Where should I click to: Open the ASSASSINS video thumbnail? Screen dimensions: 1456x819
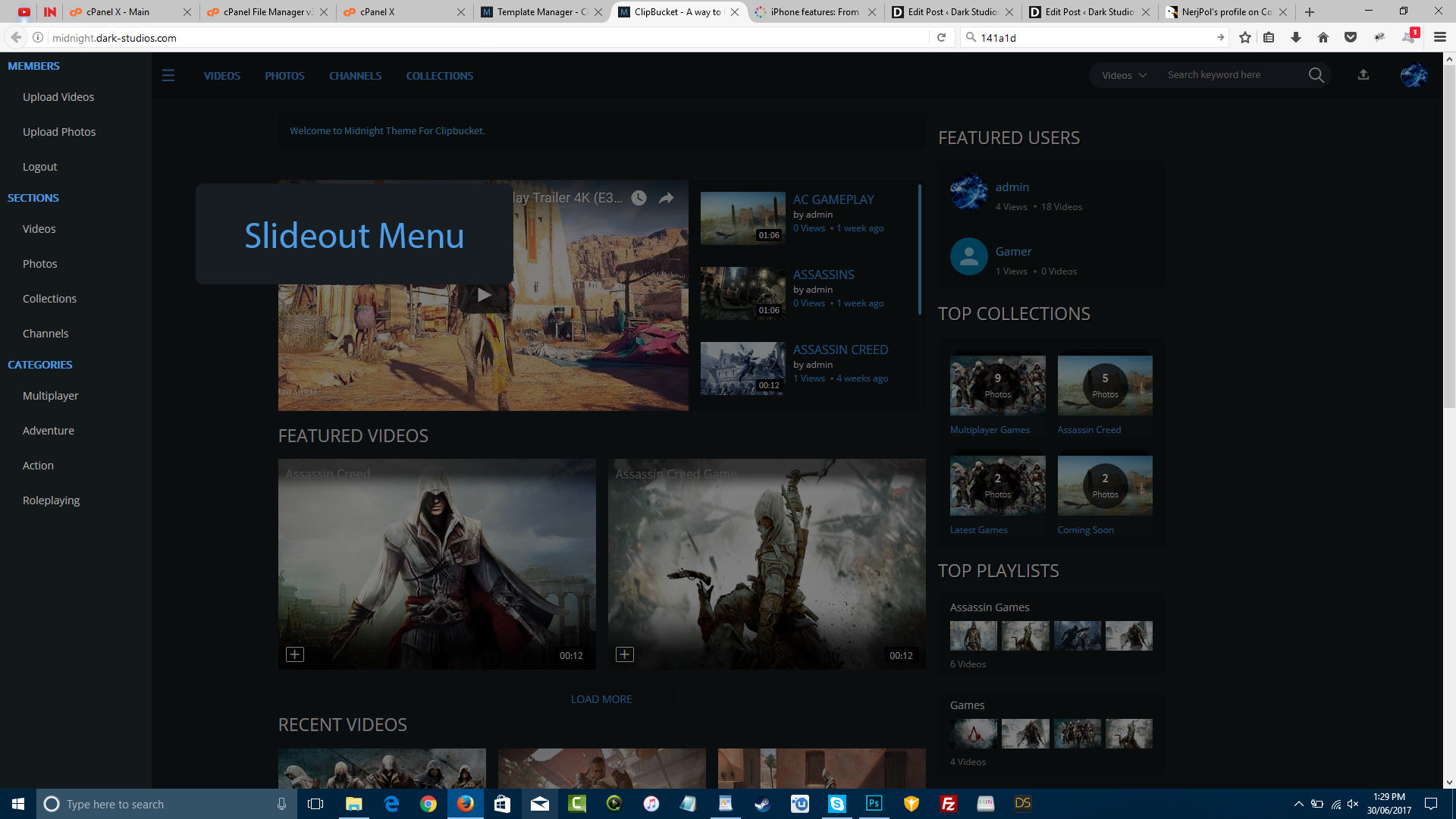coord(743,293)
